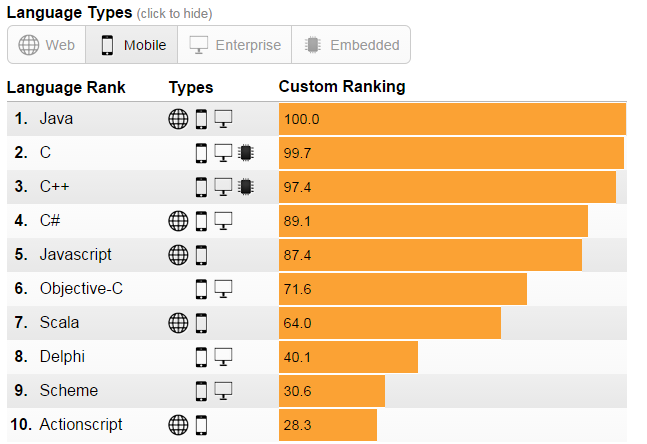Click the web globe icon in Java row
Image resolution: width=647 pixels, height=444 pixels.
178,119
